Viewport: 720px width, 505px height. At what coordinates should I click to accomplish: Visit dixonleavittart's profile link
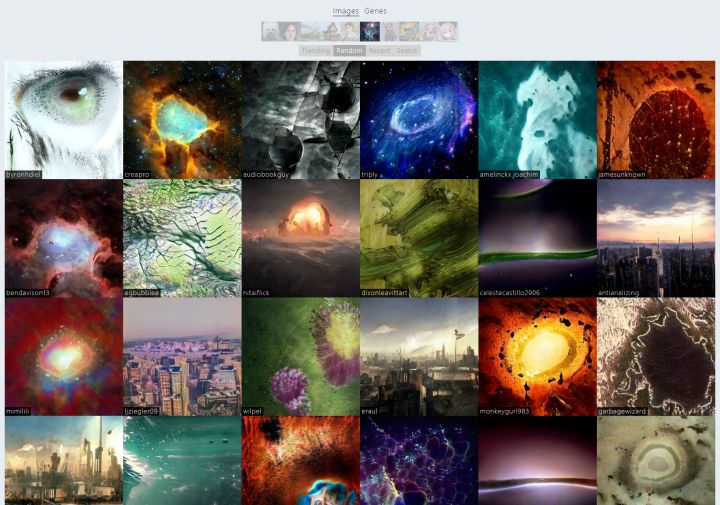click(384, 293)
